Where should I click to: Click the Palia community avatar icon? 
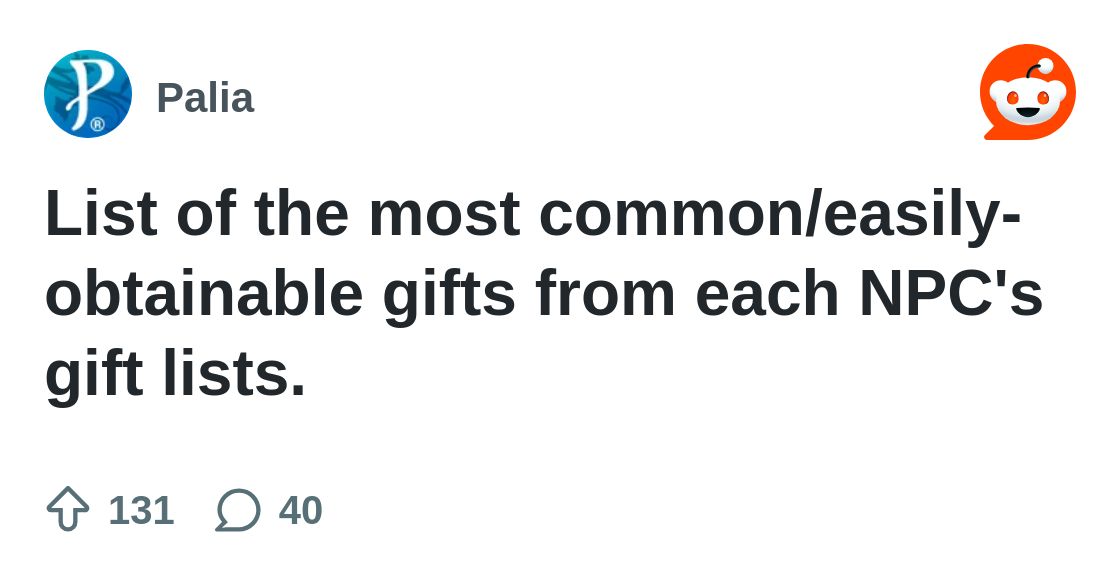pyautogui.click(x=88, y=94)
